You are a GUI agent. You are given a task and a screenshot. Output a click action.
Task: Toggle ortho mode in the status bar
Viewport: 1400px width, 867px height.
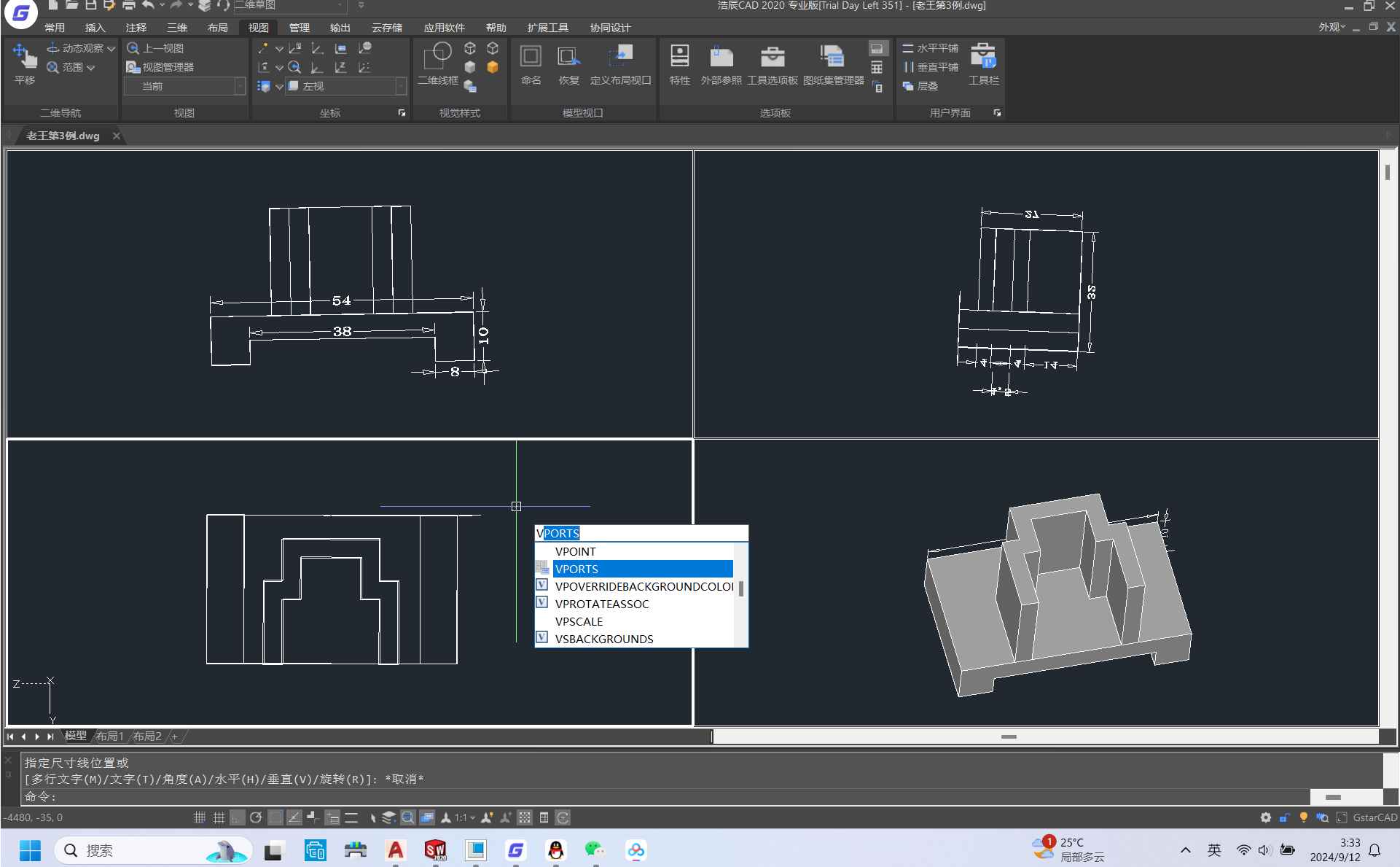click(x=236, y=817)
